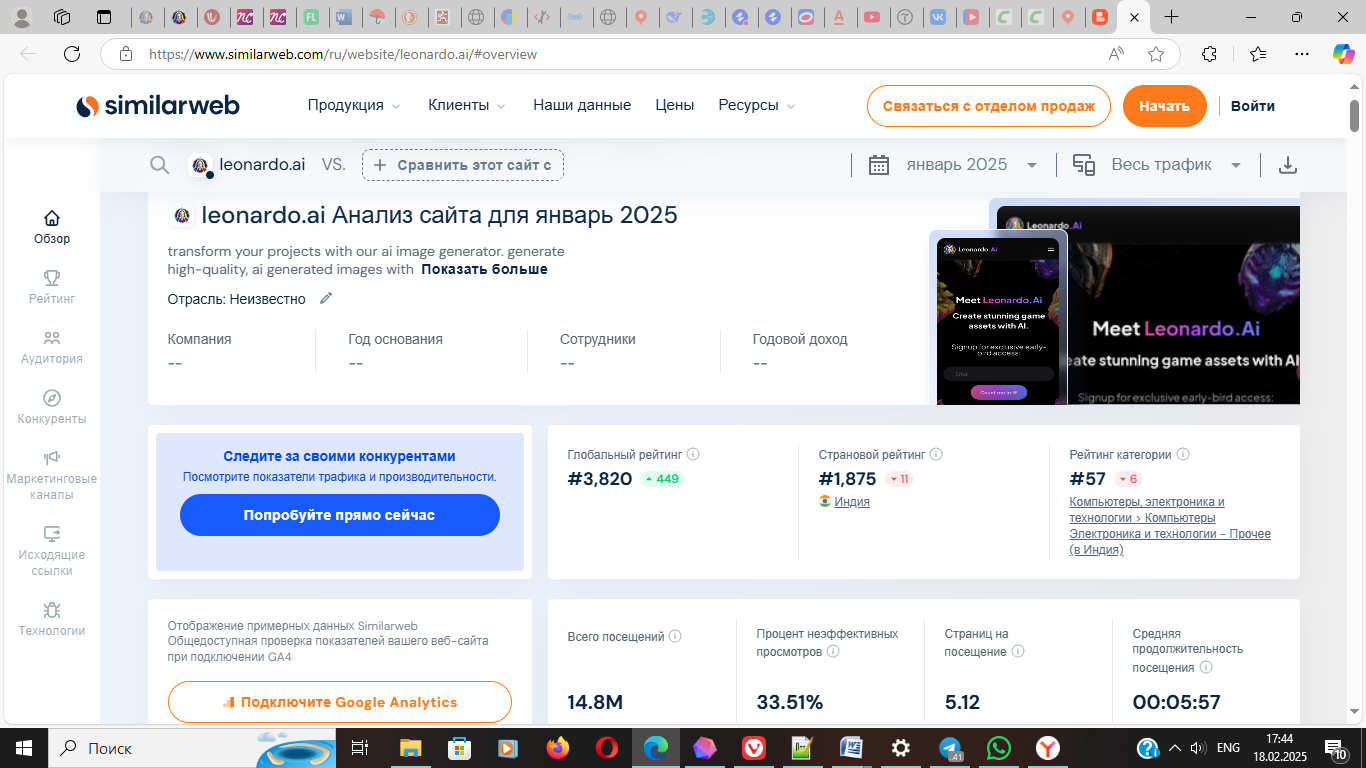Viewport: 1366px width, 768px height.
Task: Show hidden system tray icons chevron
Action: [1174, 748]
